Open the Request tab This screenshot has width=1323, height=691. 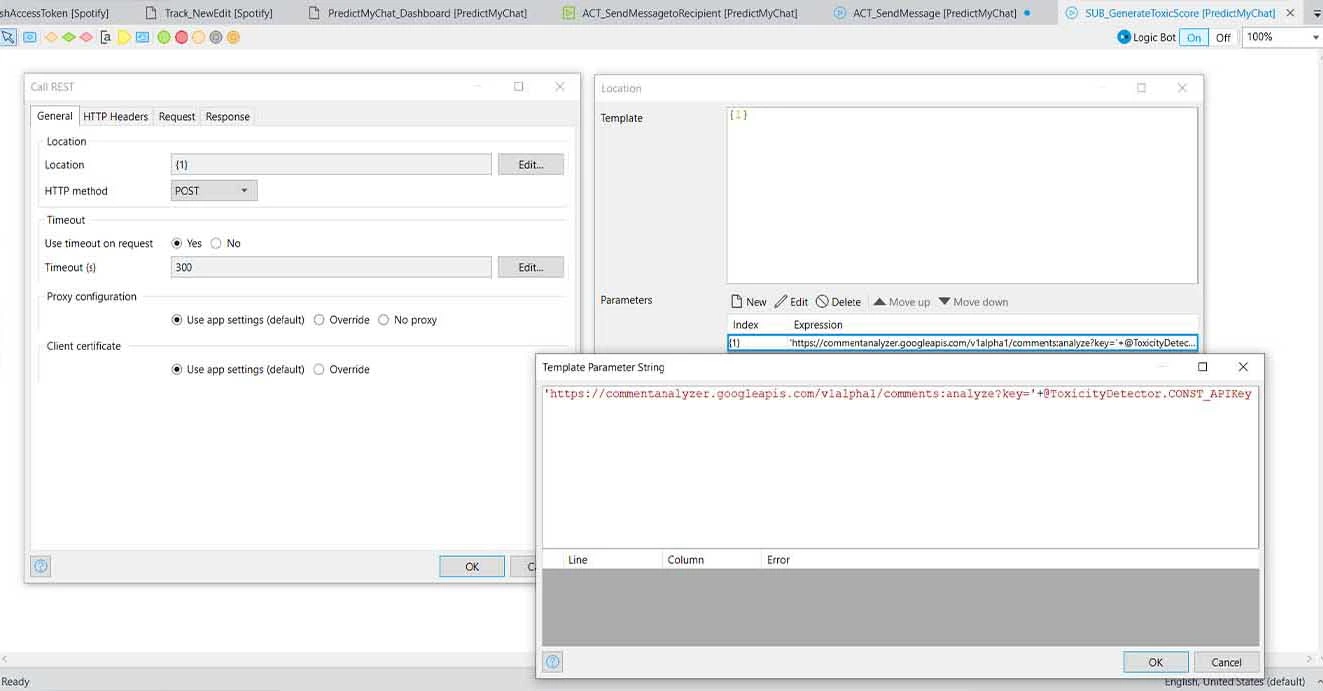click(177, 117)
